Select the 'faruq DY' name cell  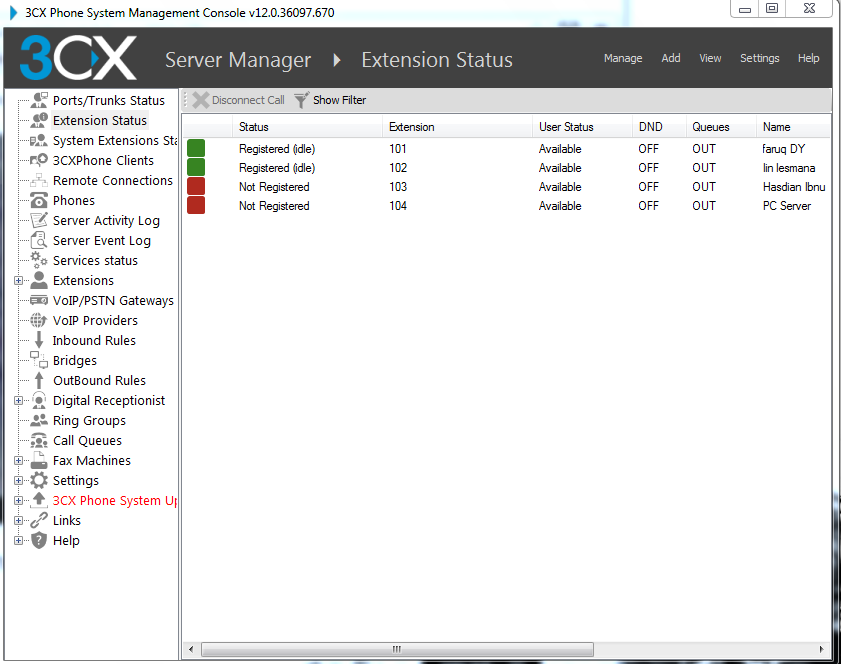784,149
